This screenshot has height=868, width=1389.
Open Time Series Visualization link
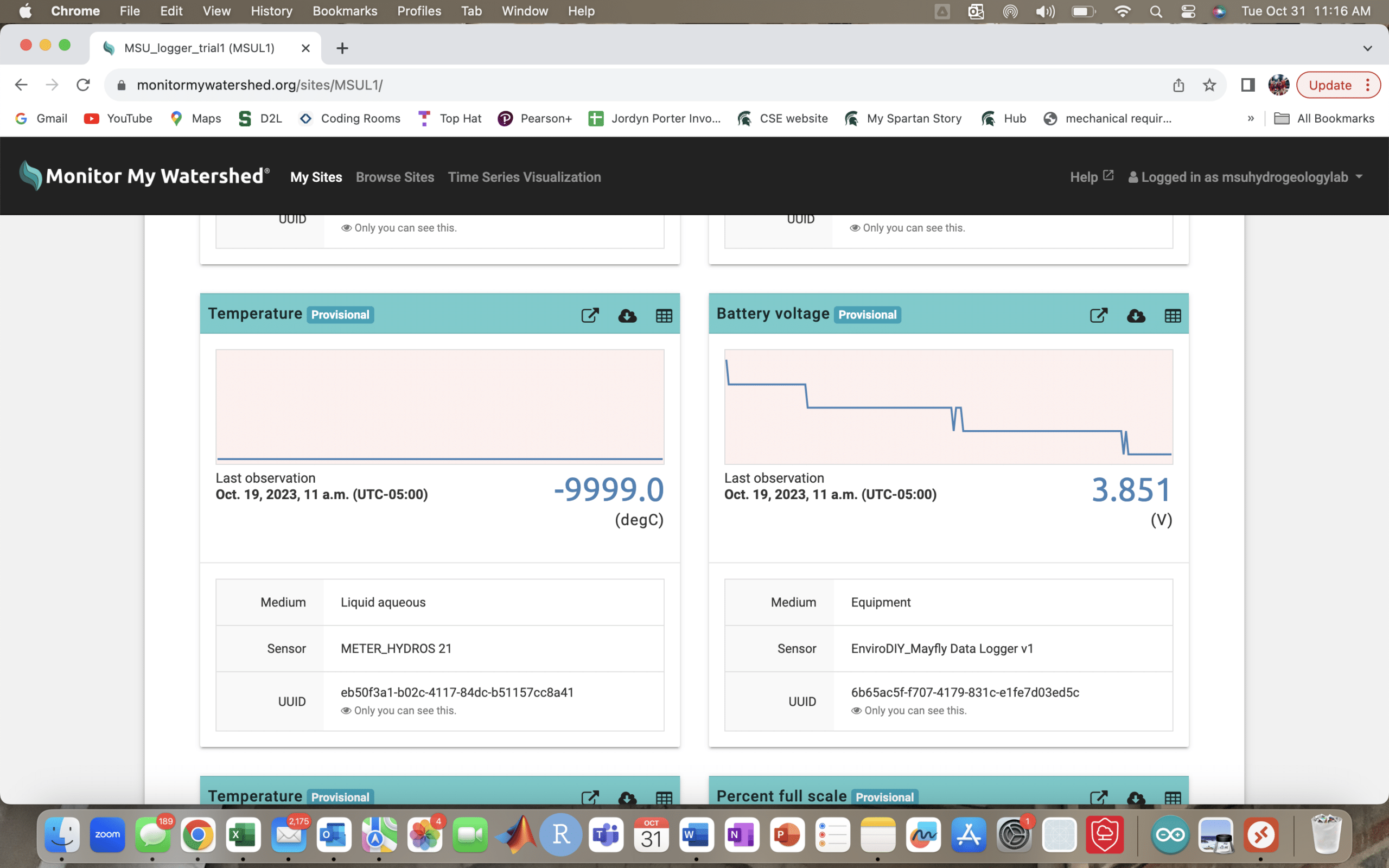pyautogui.click(x=524, y=177)
